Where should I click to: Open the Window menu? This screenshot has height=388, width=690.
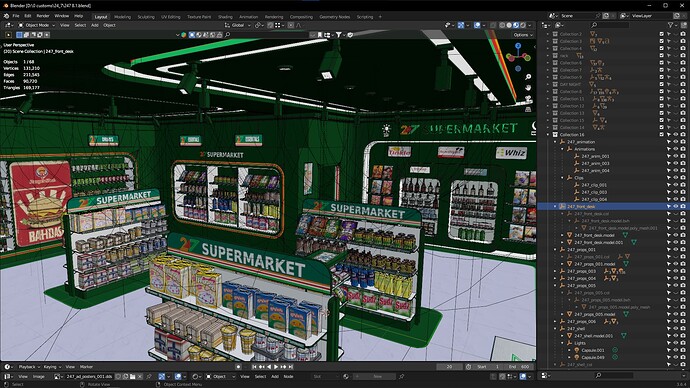pos(62,16)
